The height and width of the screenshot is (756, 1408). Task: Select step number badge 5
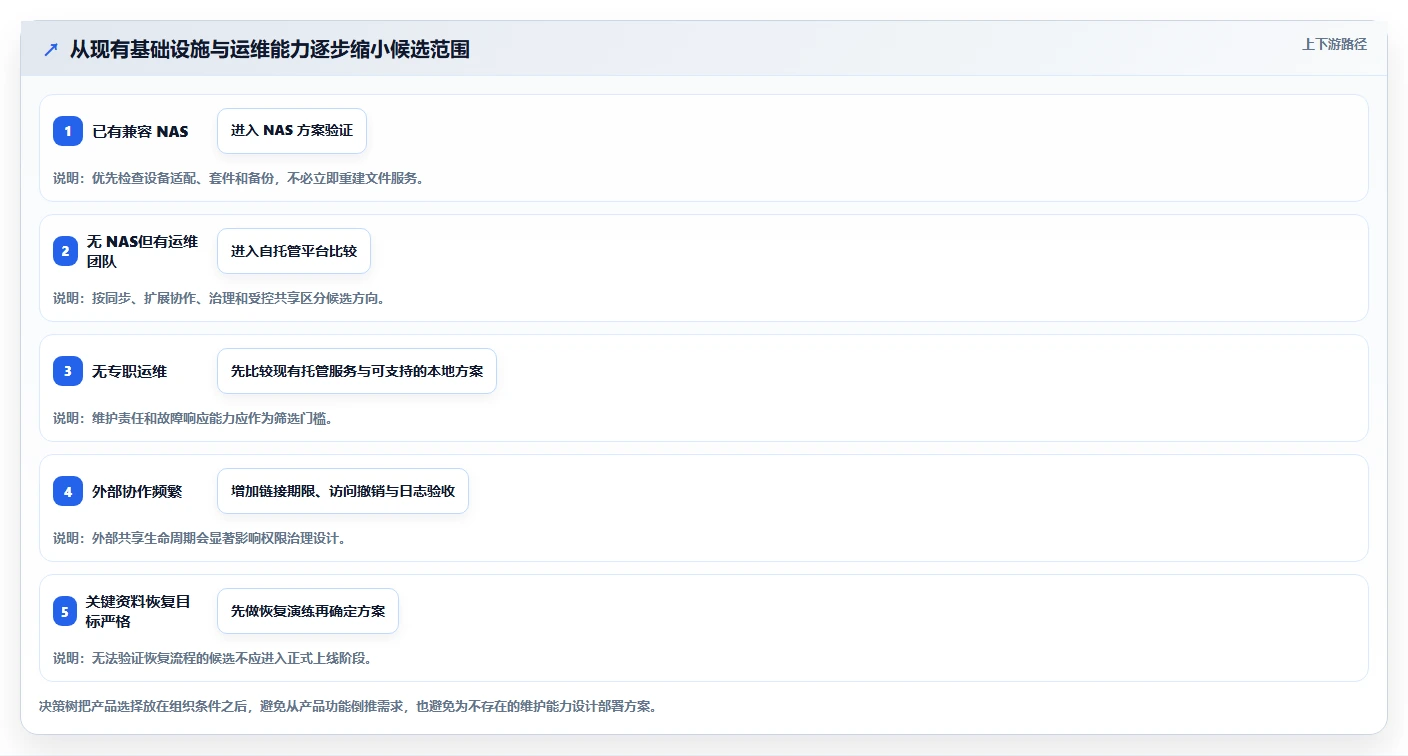tap(65, 611)
